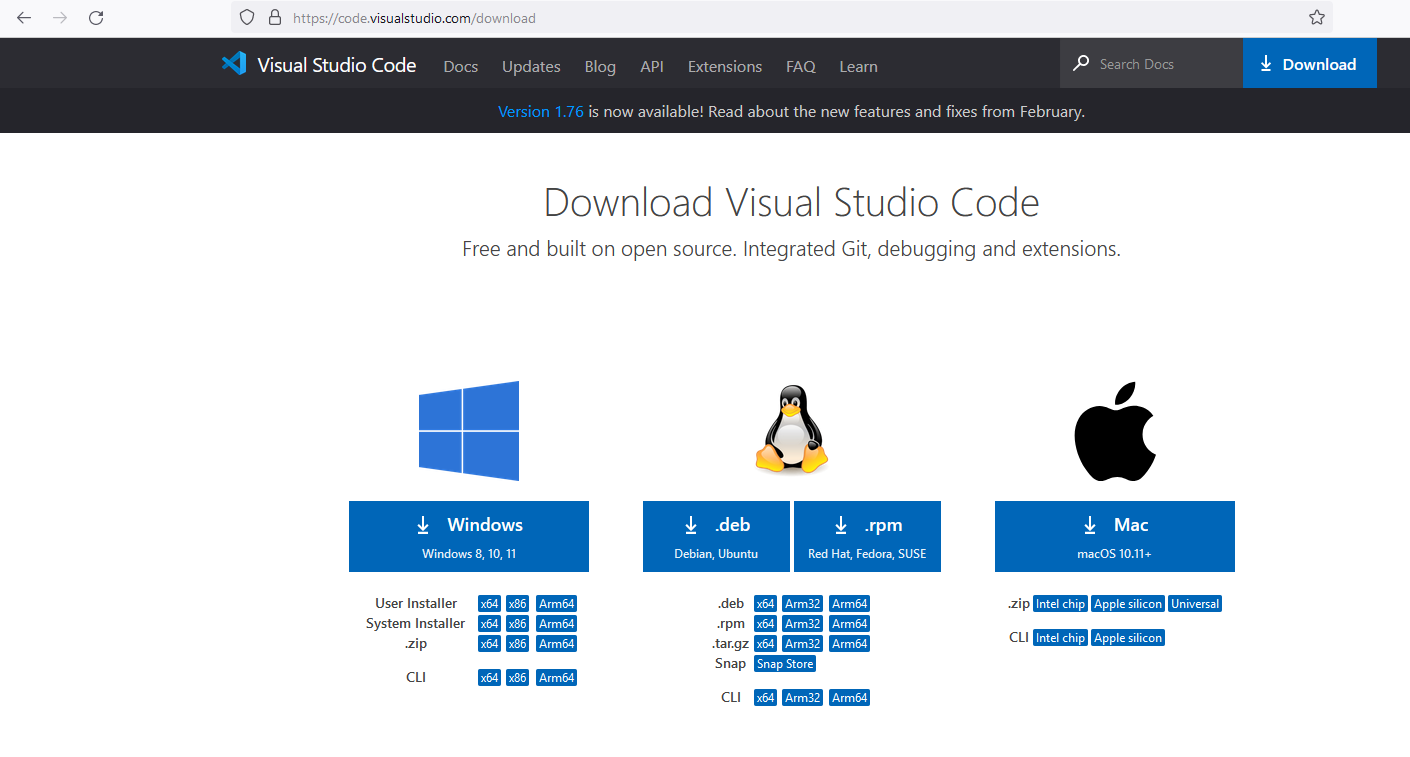Click the Visual Studio Code logo icon

click(234, 64)
